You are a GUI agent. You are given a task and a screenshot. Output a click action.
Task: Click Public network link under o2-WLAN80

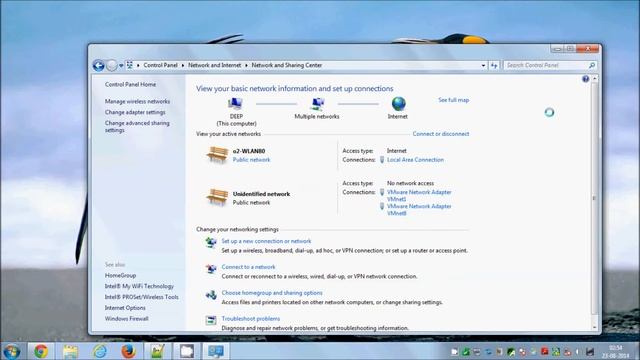tap(251, 160)
